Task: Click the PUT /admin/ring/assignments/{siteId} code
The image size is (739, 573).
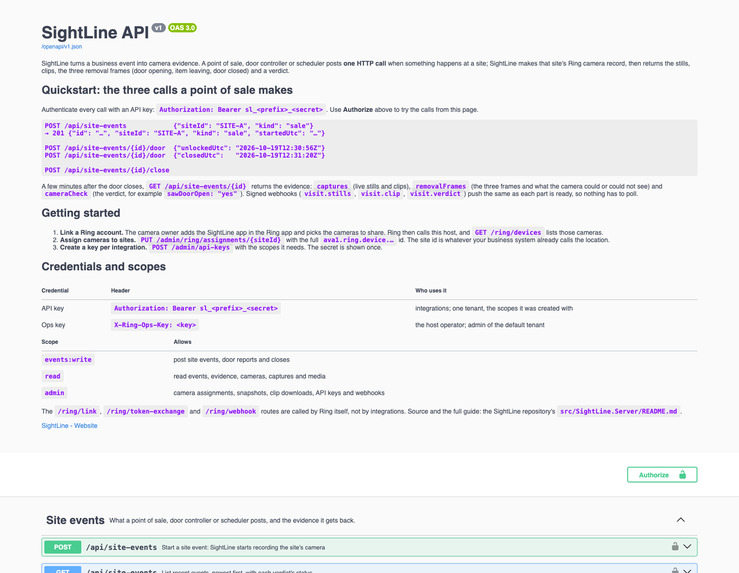Action: pos(211,240)
